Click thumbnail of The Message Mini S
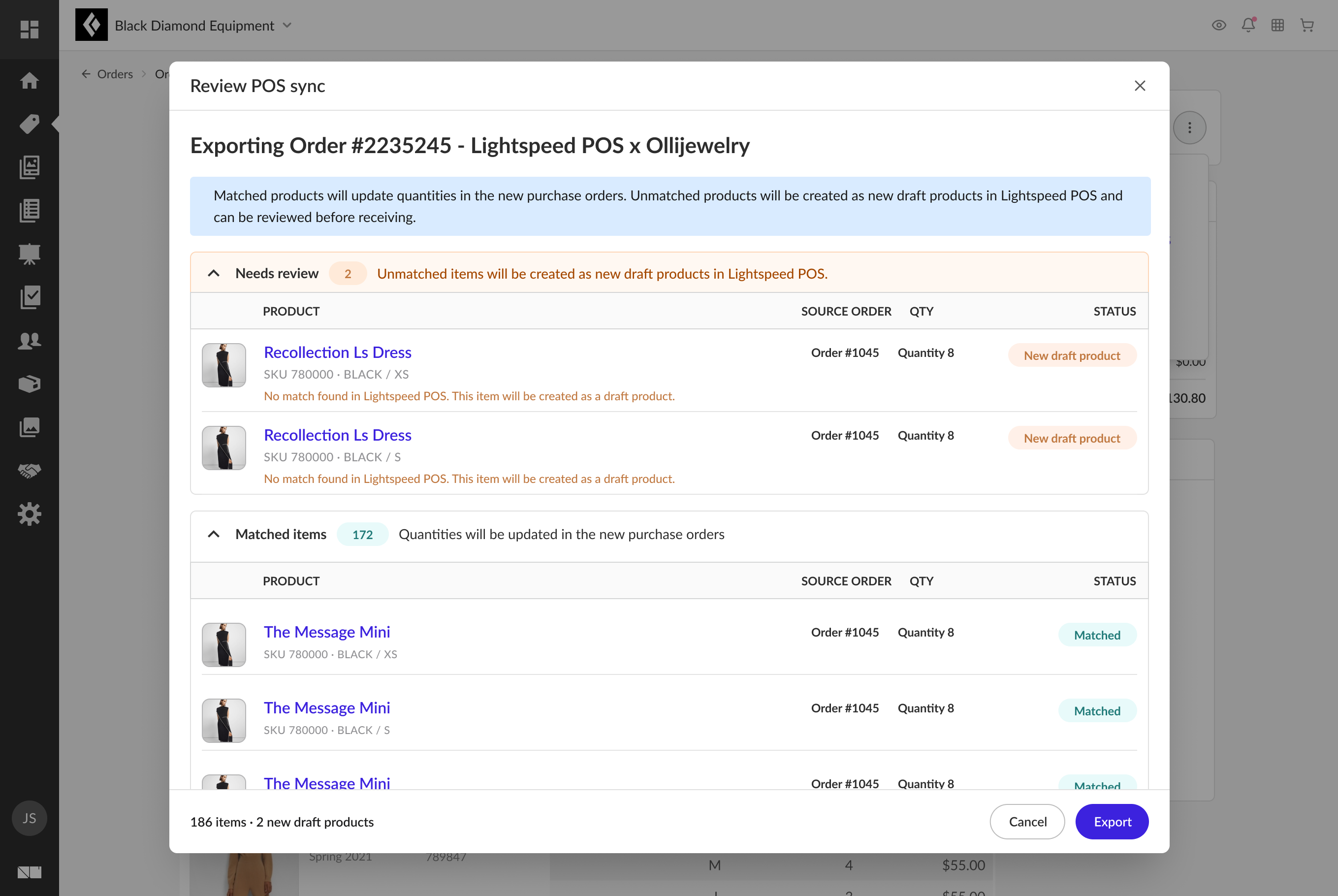The width and height of the screenshot is (1338, 896). (224, 721)
